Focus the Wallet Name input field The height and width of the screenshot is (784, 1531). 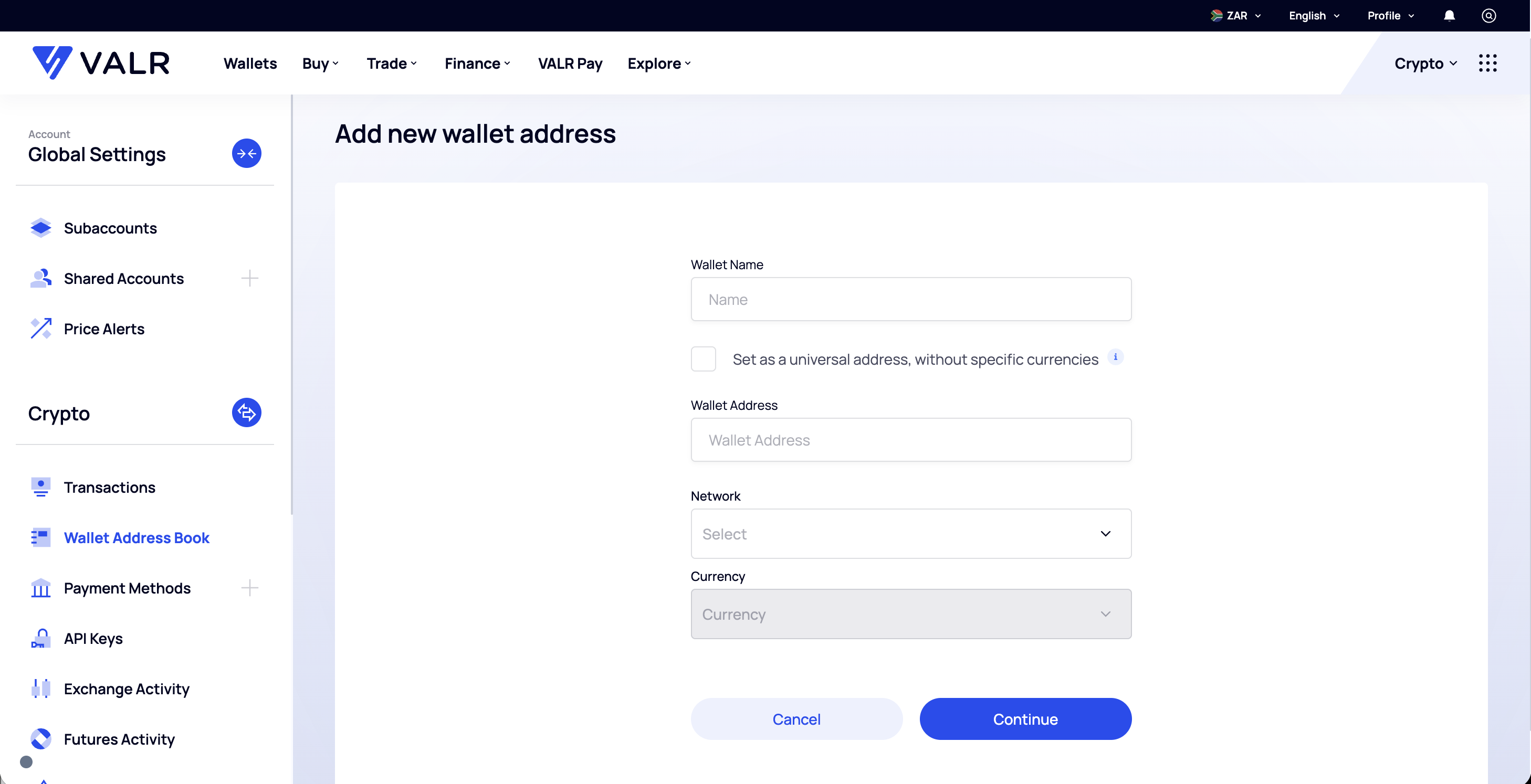(910, 299)
